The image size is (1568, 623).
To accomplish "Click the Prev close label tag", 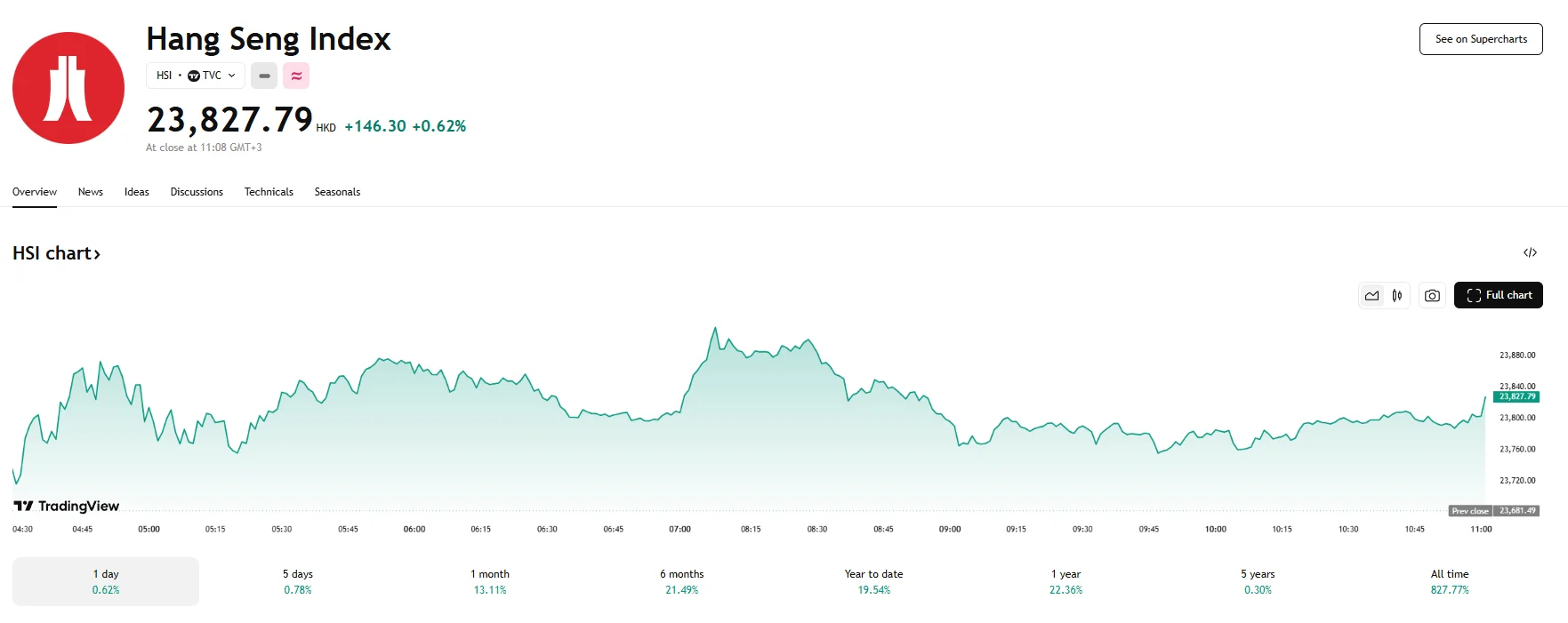I will click(1470, 511).
